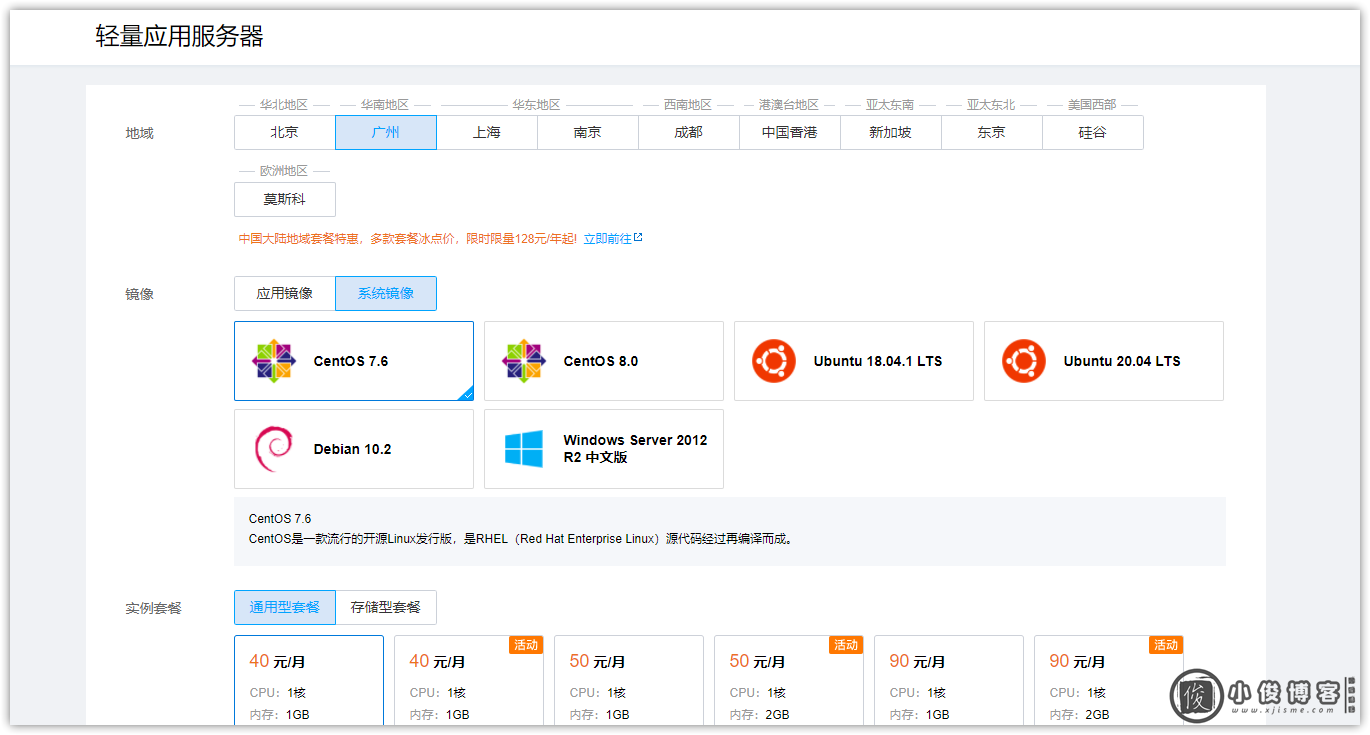Viewport: 1370px width, 735px height.
Task: Open the 立即前往 promotion link
Action: [609, 238]
